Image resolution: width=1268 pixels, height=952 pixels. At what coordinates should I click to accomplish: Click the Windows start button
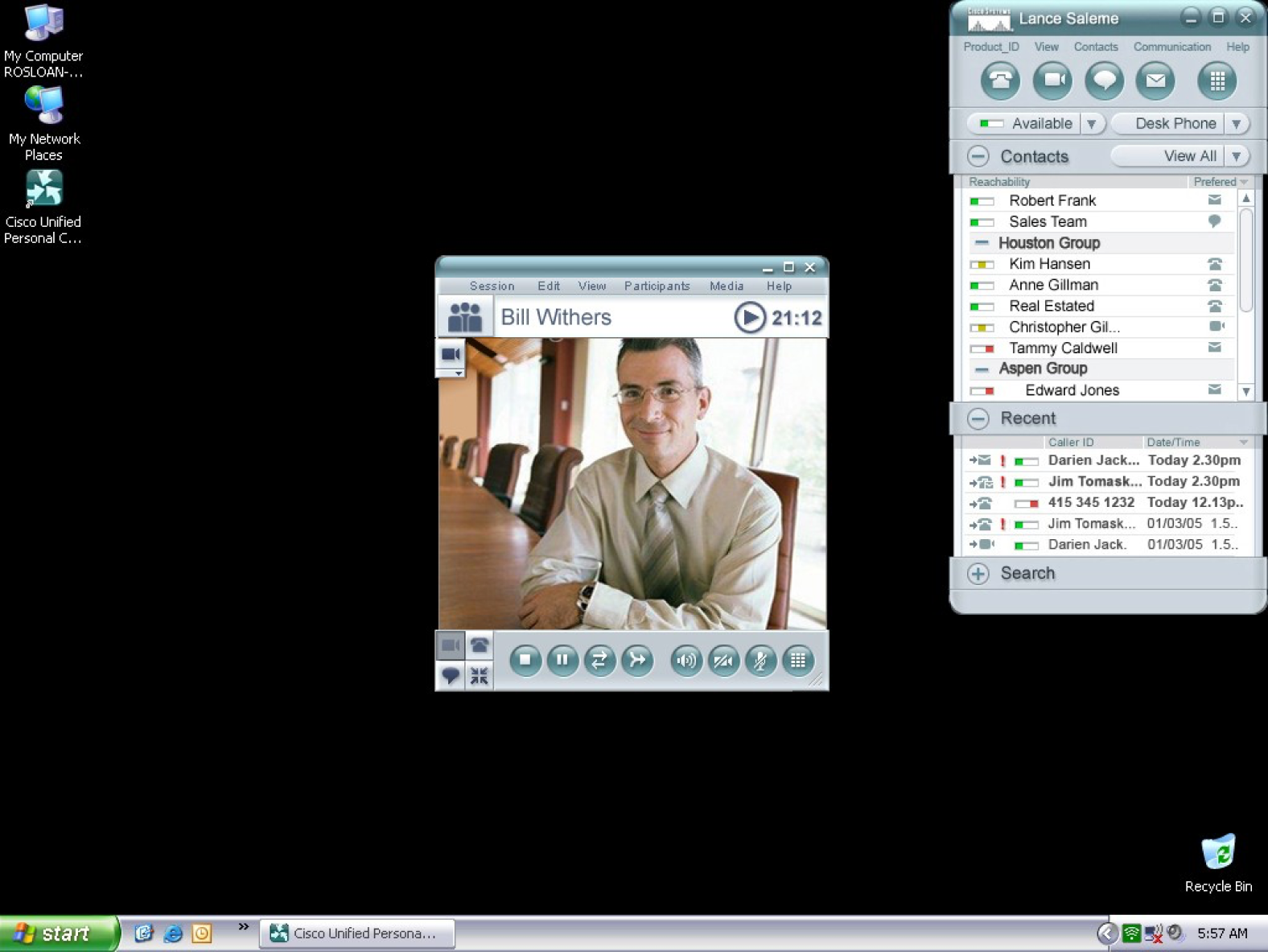point(59,933)
